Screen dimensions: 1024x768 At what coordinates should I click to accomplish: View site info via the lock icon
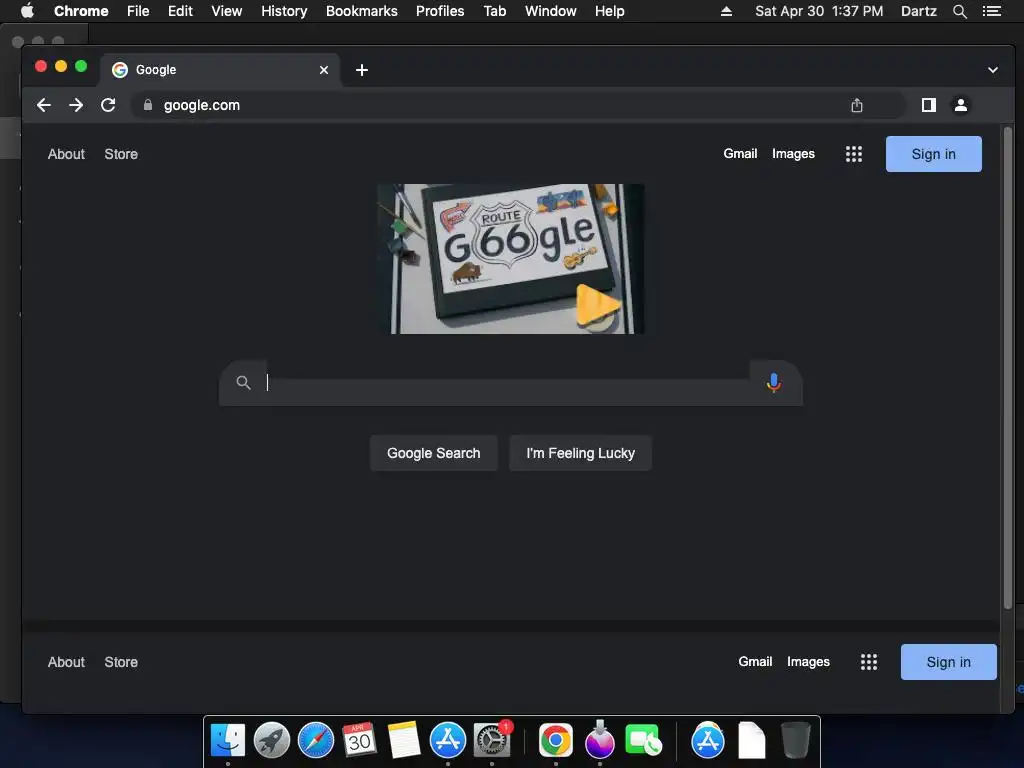tap(148, 105)
